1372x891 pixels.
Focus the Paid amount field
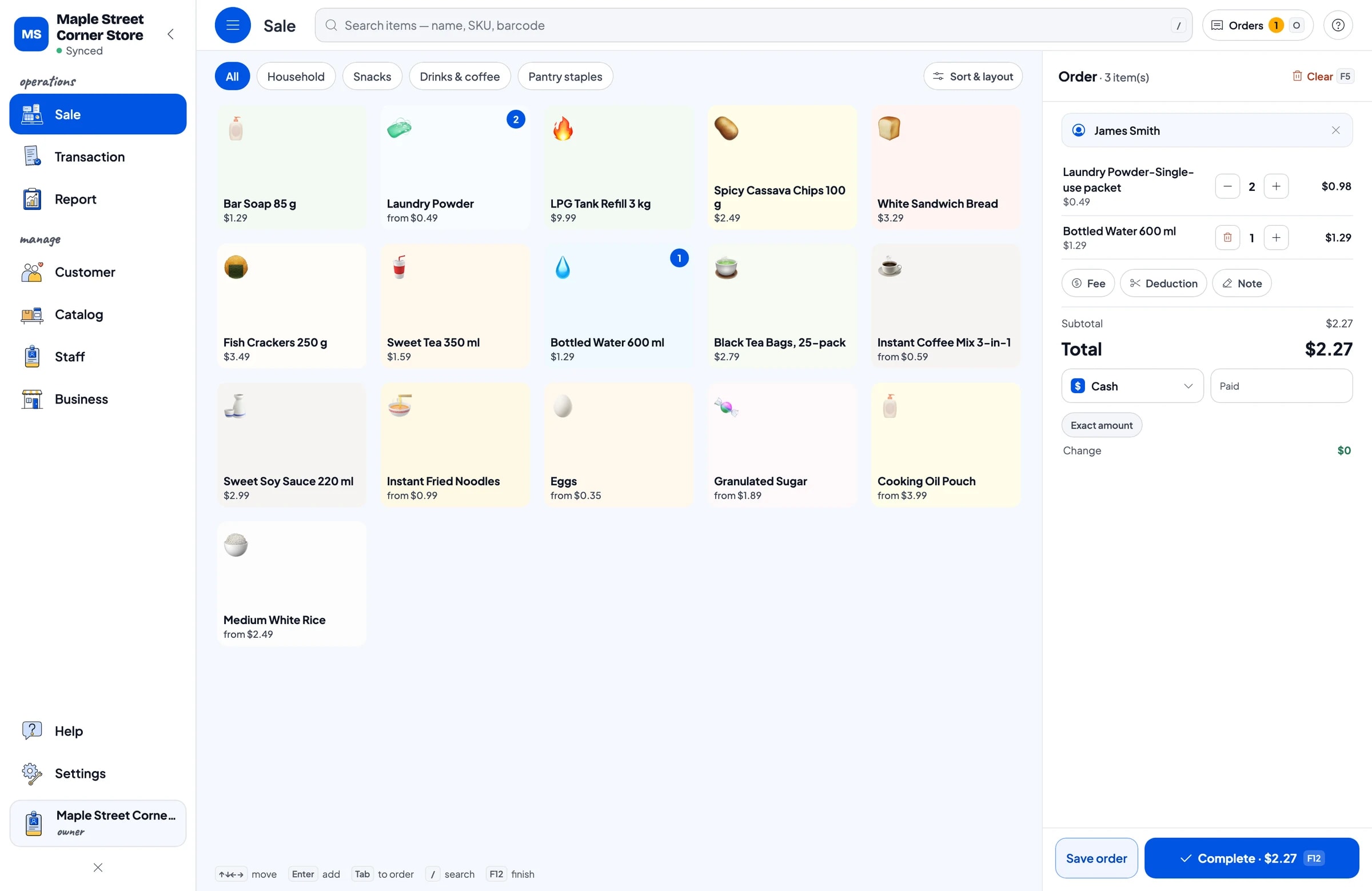1281,386
